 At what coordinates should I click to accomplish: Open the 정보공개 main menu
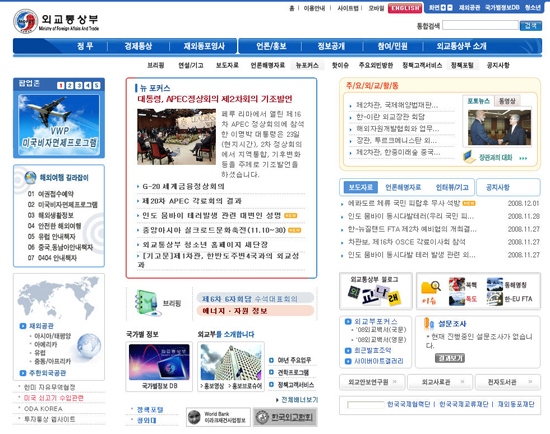click(x=331, y=46)
